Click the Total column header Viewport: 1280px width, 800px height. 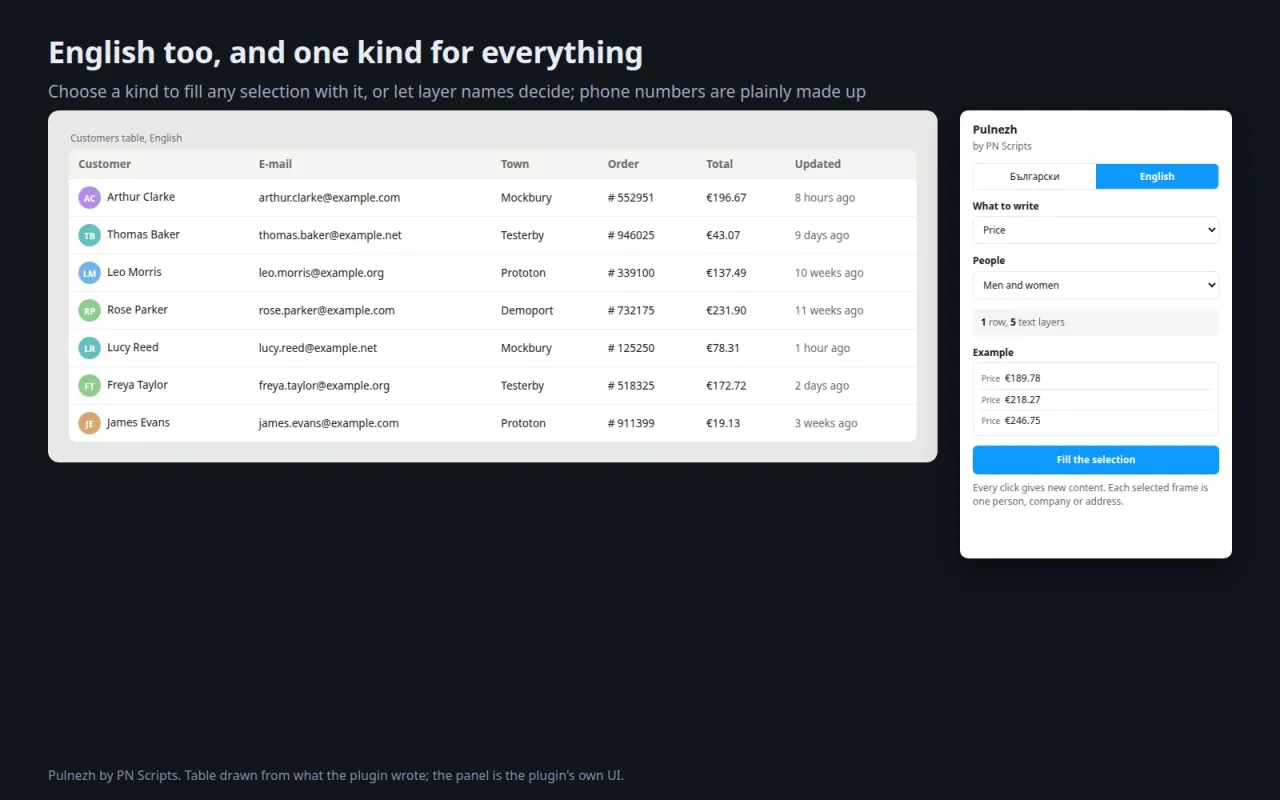[x=719, y=164]
